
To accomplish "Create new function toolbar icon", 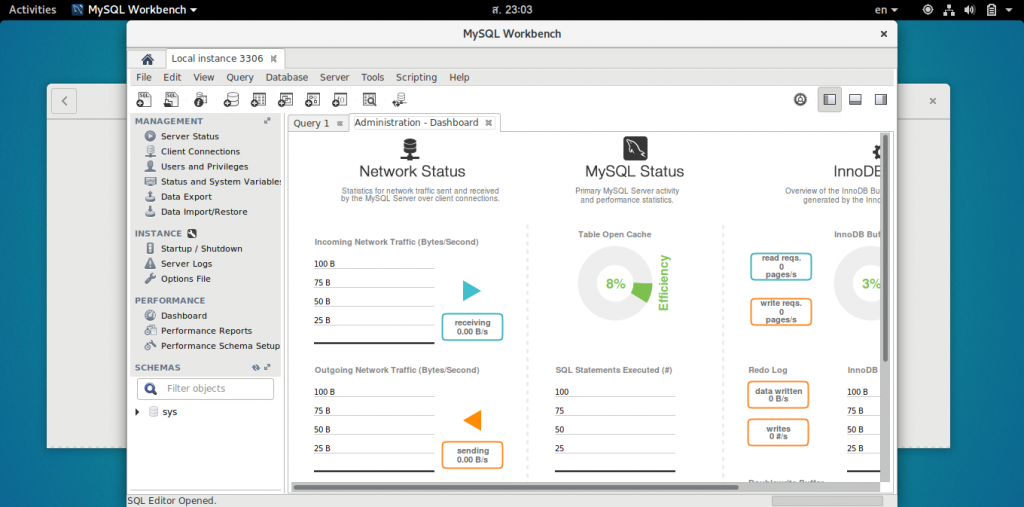I will [x=340, y=99].
